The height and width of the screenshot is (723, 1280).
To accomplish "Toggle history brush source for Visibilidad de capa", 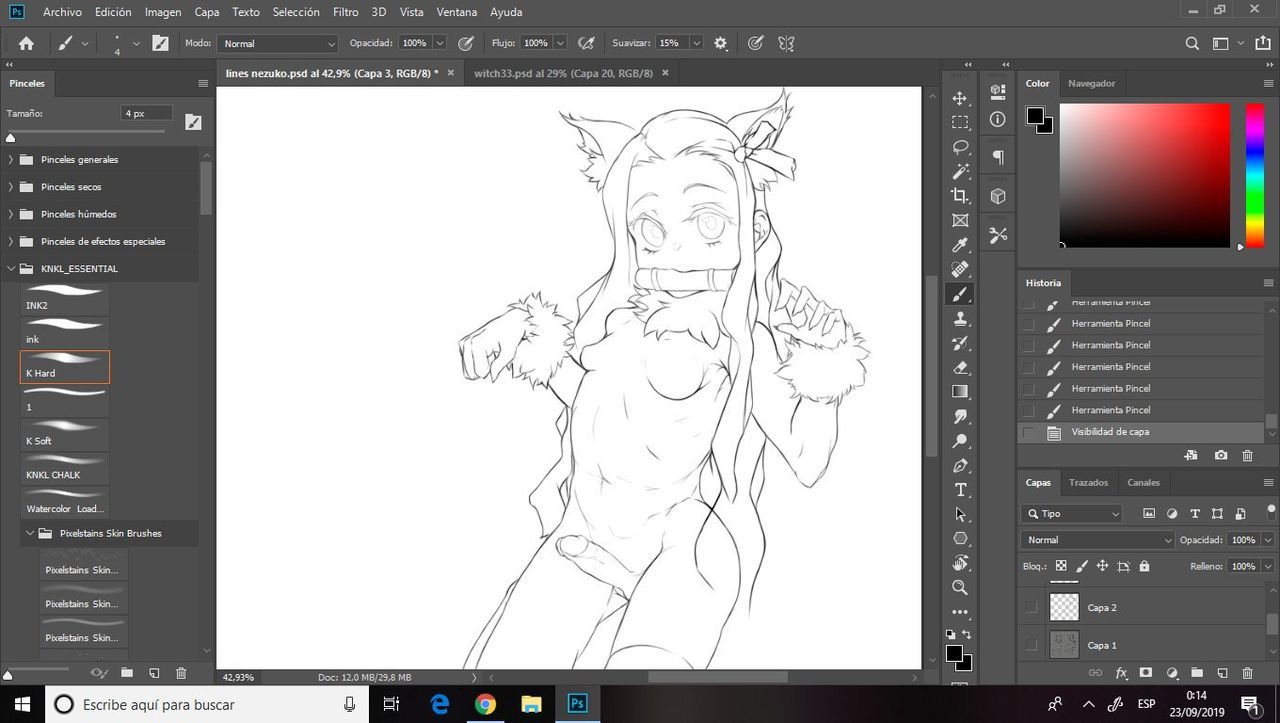I will [1028, 432].
